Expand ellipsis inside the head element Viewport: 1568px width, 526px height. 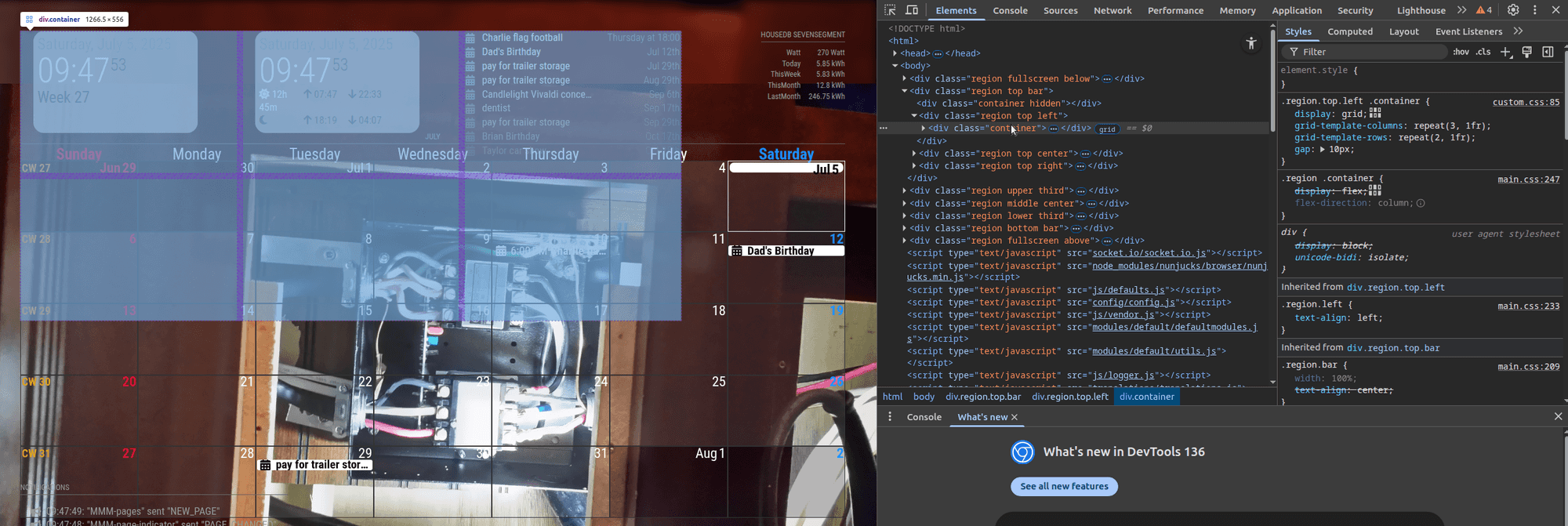tap(938, 53)
